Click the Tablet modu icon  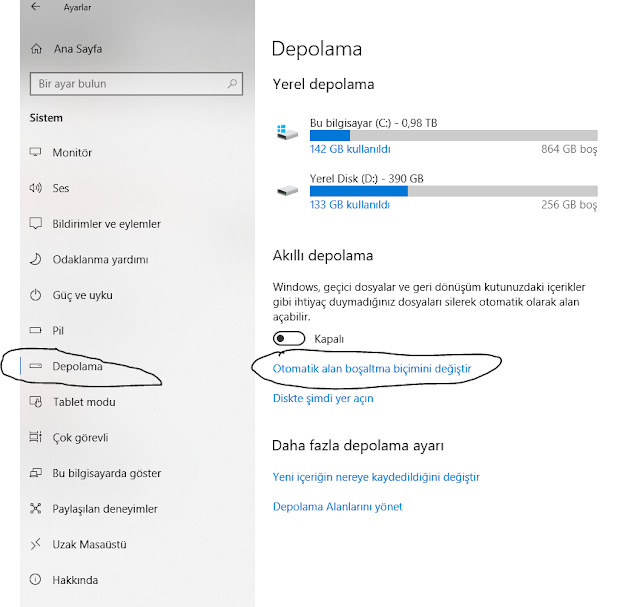click(x=36, y=402)
